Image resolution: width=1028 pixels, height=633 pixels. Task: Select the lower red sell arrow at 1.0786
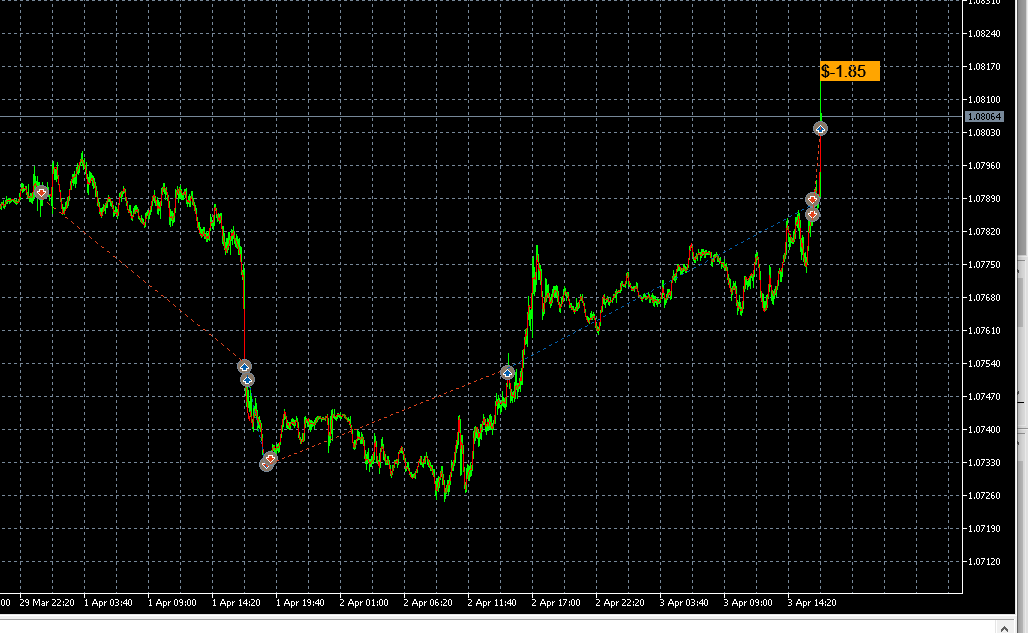click(812, 214)
